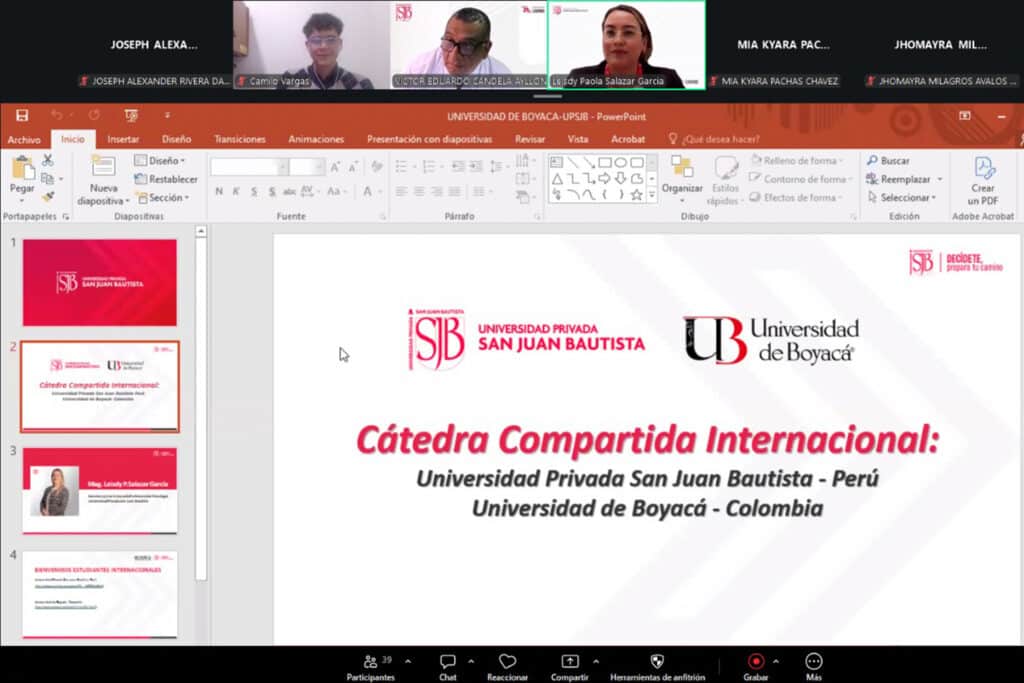Select the Format Painter (Copiar formato) icon
This screenshot has height=683, width=1024.
(x=47, y=194)
